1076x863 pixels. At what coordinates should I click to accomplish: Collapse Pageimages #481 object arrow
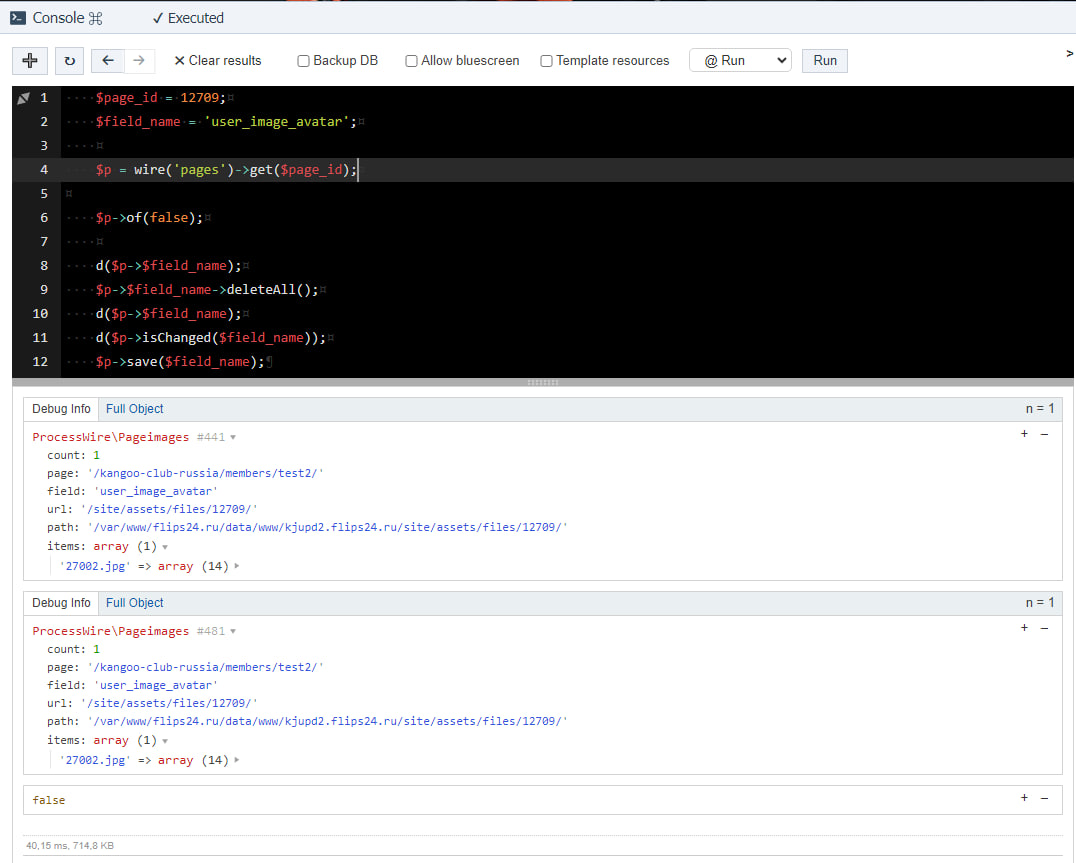click(233, 632)
